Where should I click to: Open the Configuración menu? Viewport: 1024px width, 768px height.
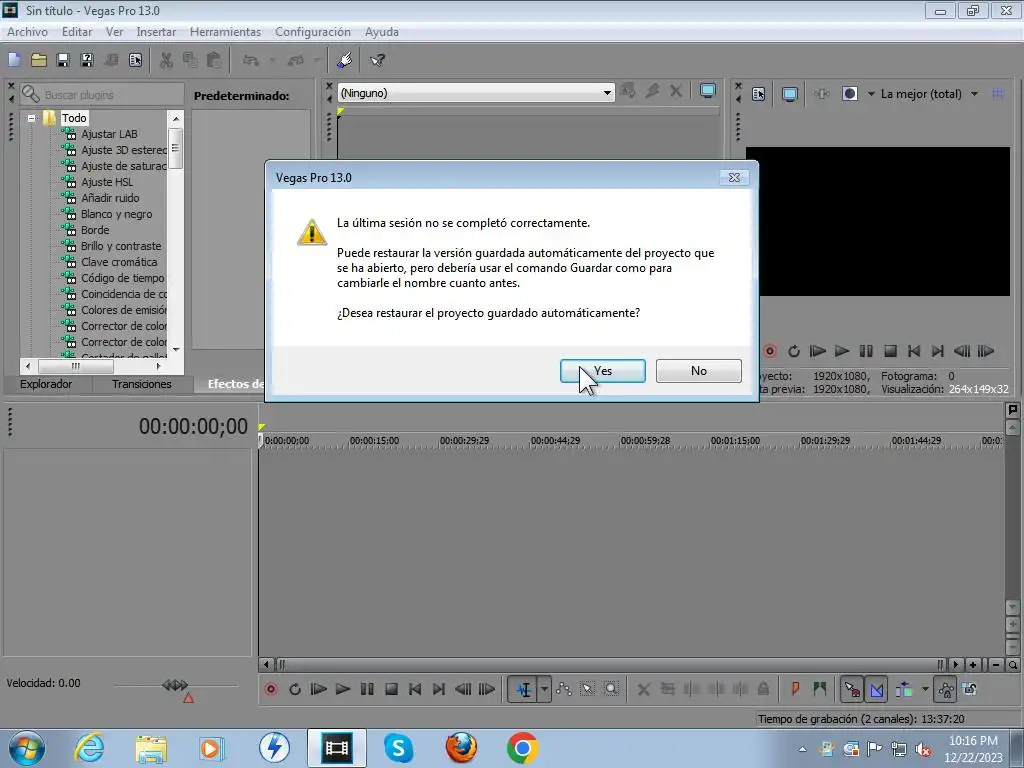313,32
